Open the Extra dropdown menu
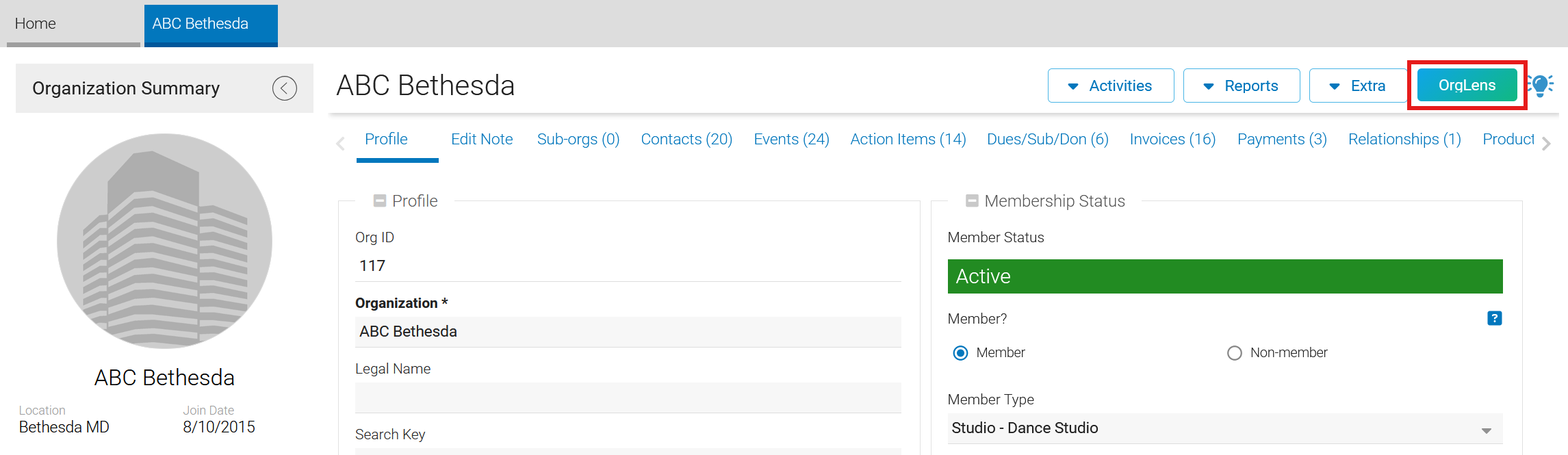1568x455 pixels. (x=1358, y=86)
